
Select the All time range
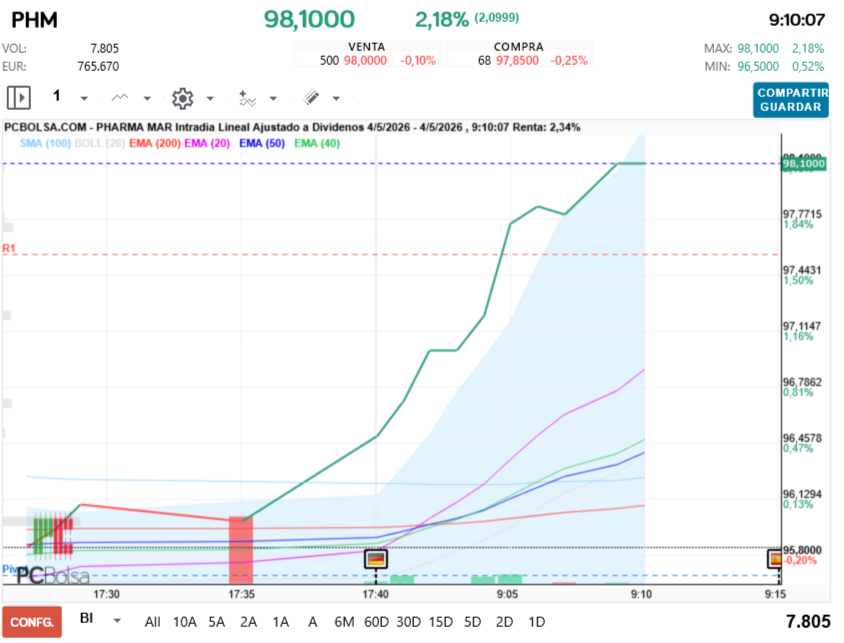click(152, 622)
